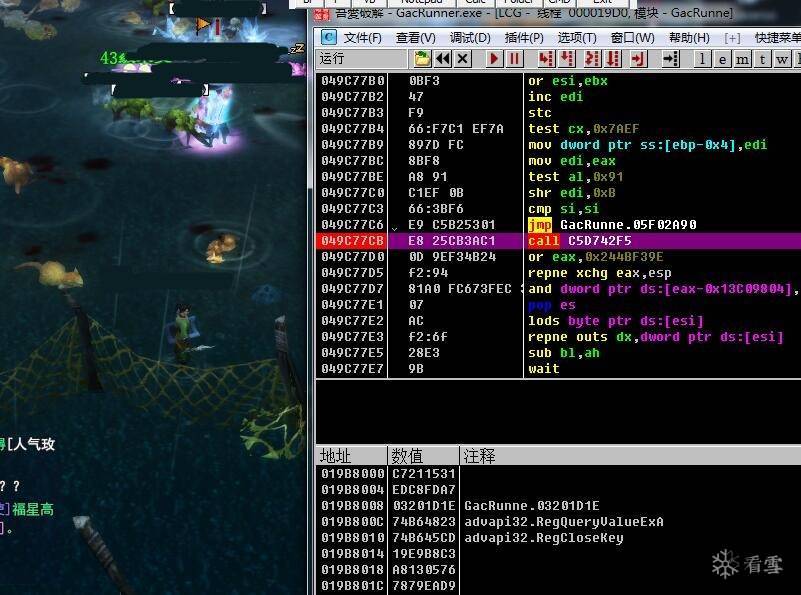Select stack address 019B8014
The height and width of the screenshot is (595, 801).
[x=352, y=554]
